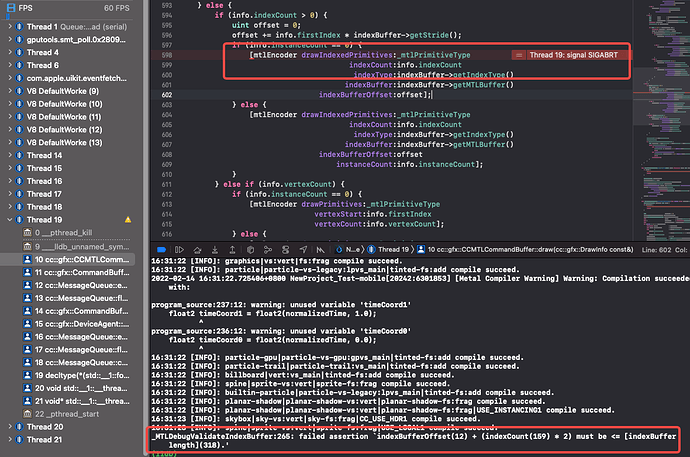Select Thread 17 row
The width and height of the screenshot is (690, 457).
[x=44, y=194]
